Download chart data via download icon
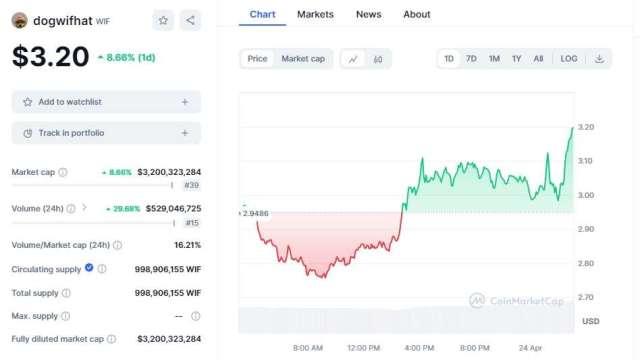Screen dimensions: 640x360 tap(599, 59)
